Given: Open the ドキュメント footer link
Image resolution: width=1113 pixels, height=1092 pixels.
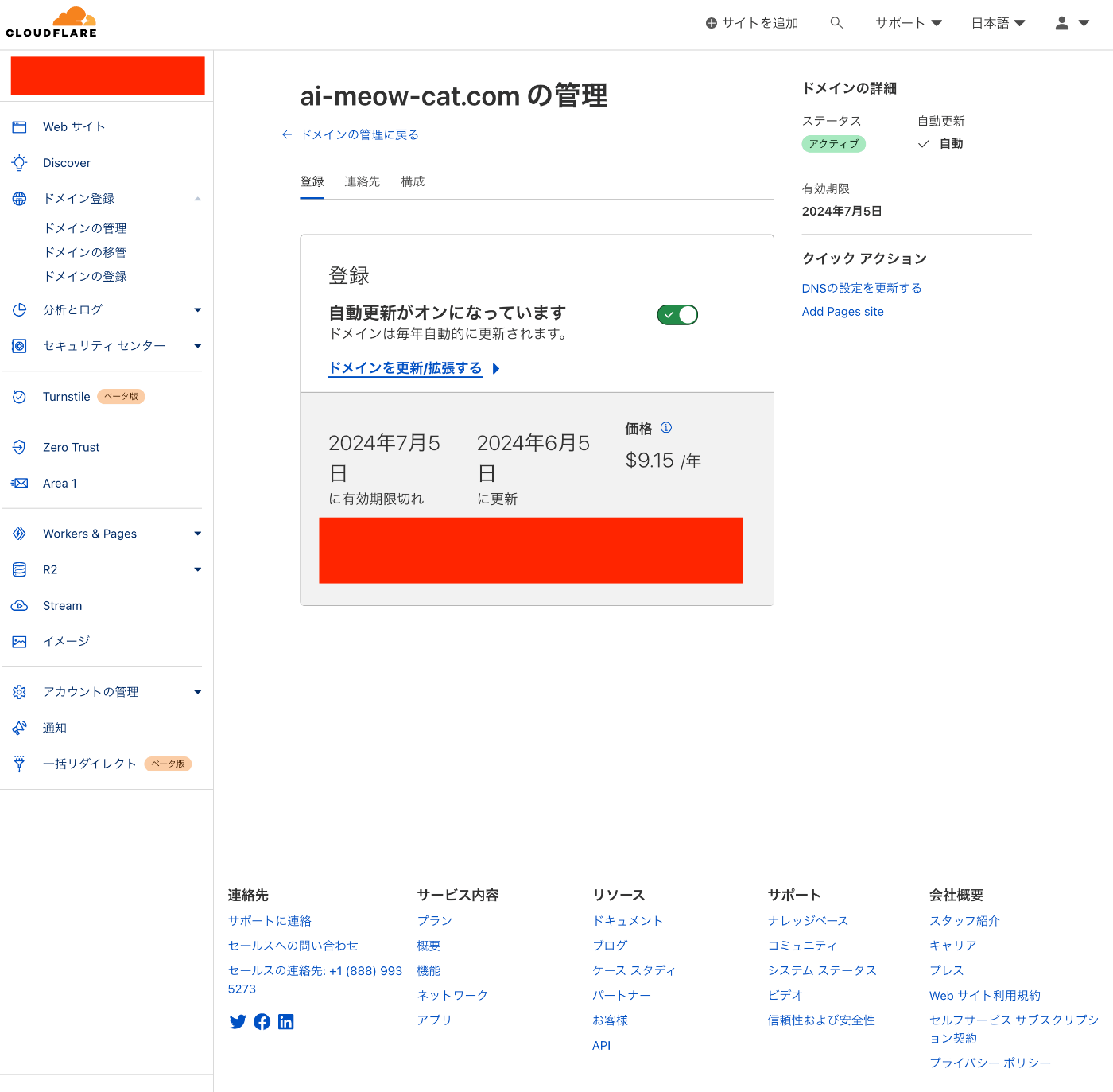Looking at the screenshot, I should (x=627, y=921).
